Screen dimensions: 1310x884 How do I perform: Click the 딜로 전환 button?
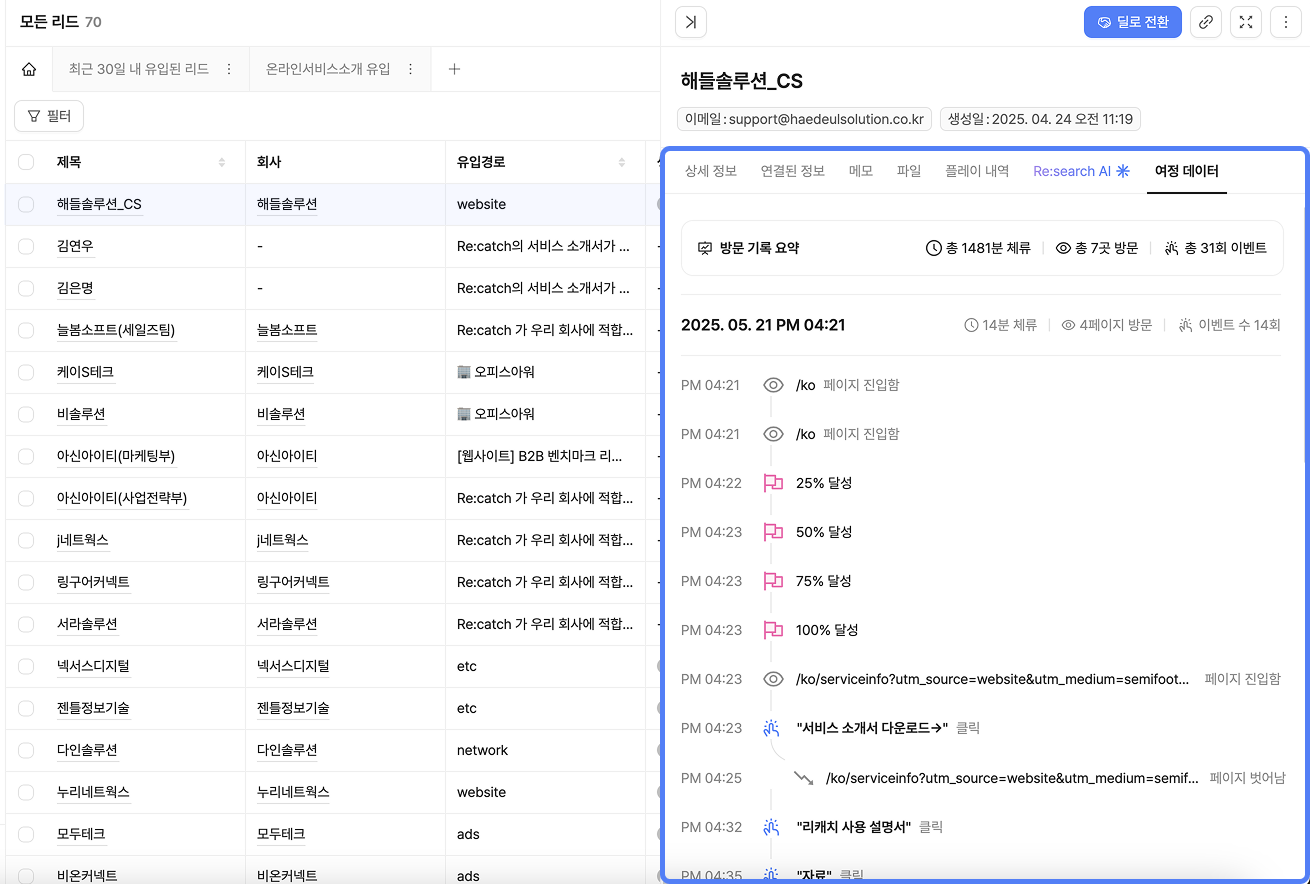click(x=1132, y=22)
